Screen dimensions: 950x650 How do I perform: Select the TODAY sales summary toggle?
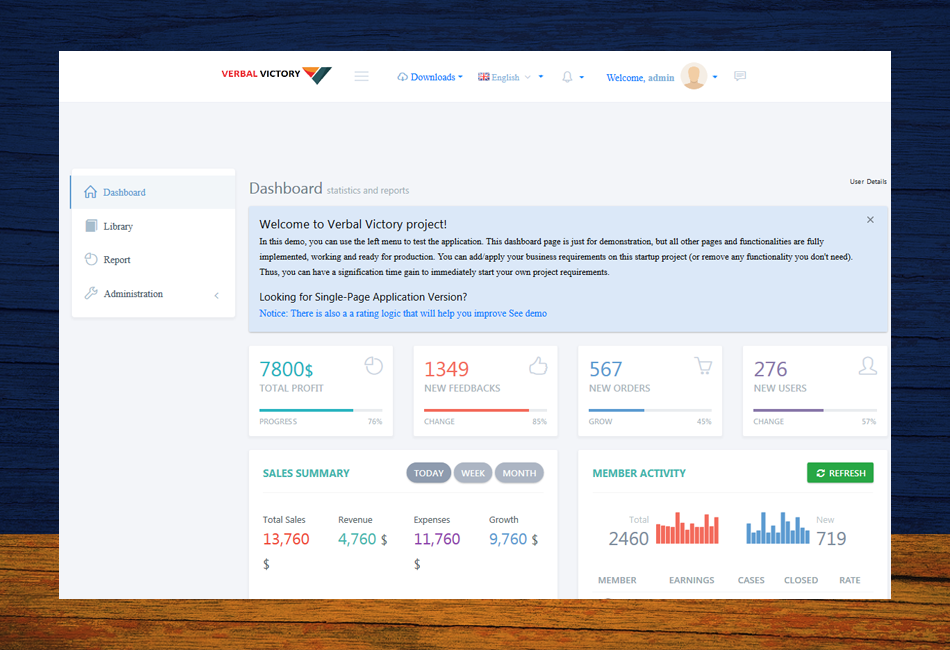click(428, 473)
